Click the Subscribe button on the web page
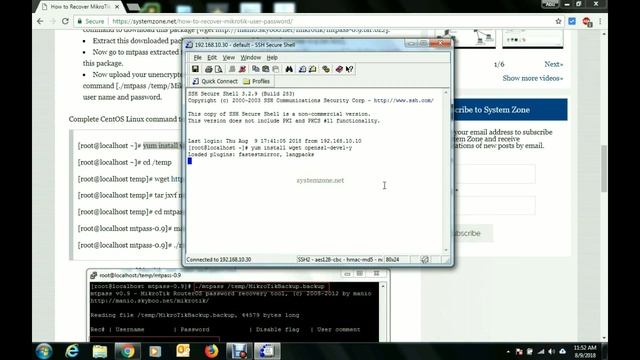This screenshot has height=360, width=640. [472, 233]
